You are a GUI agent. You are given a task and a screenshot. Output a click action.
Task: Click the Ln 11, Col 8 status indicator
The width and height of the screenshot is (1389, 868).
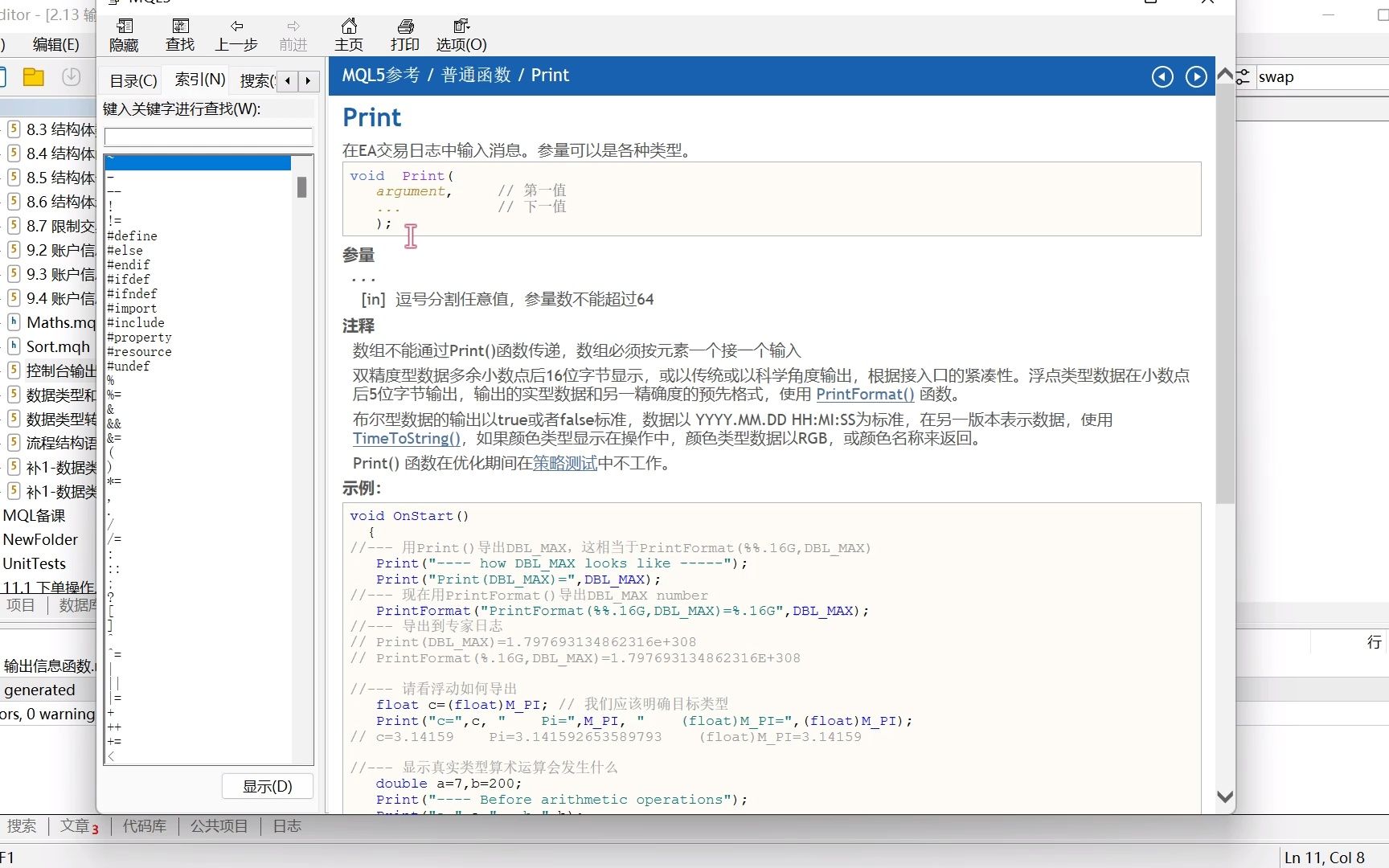click(1325, 858)
